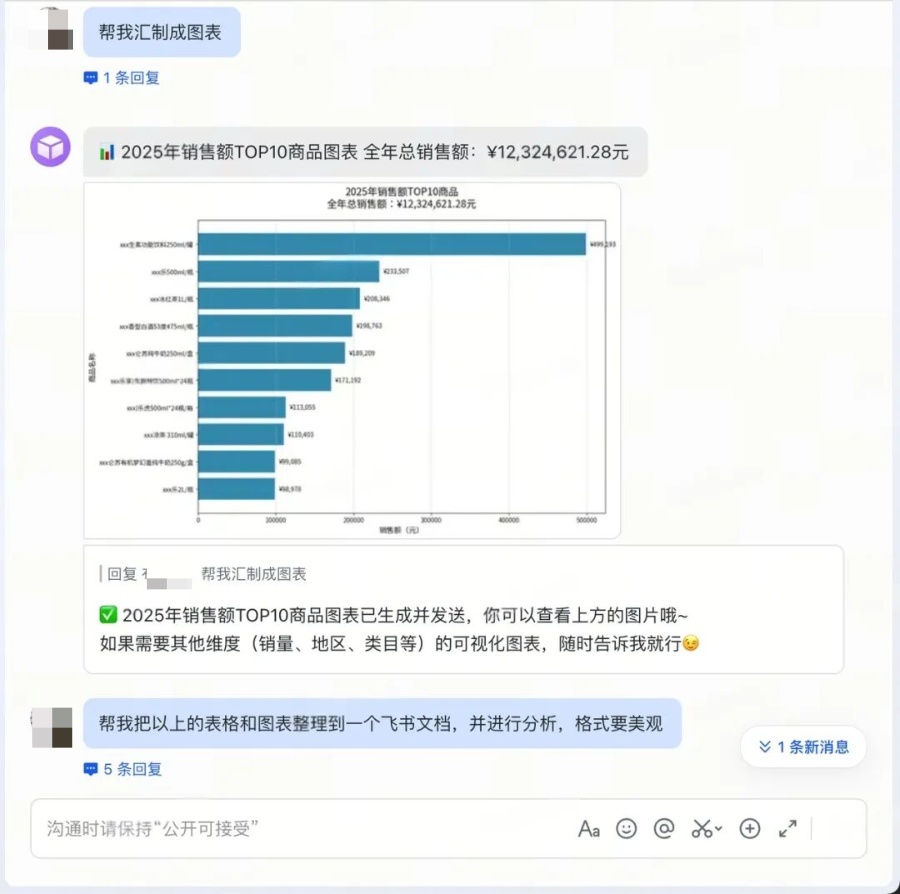Click the winking face emoji

point(690,644)
